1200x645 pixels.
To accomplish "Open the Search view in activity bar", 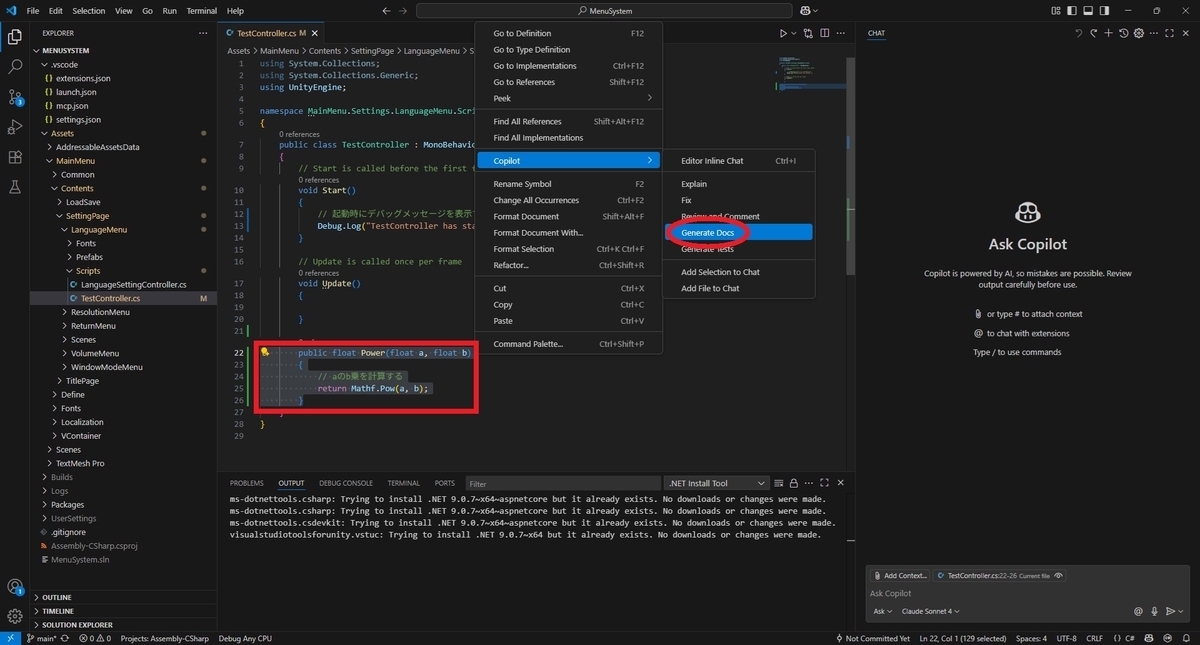I will [15, 67].
